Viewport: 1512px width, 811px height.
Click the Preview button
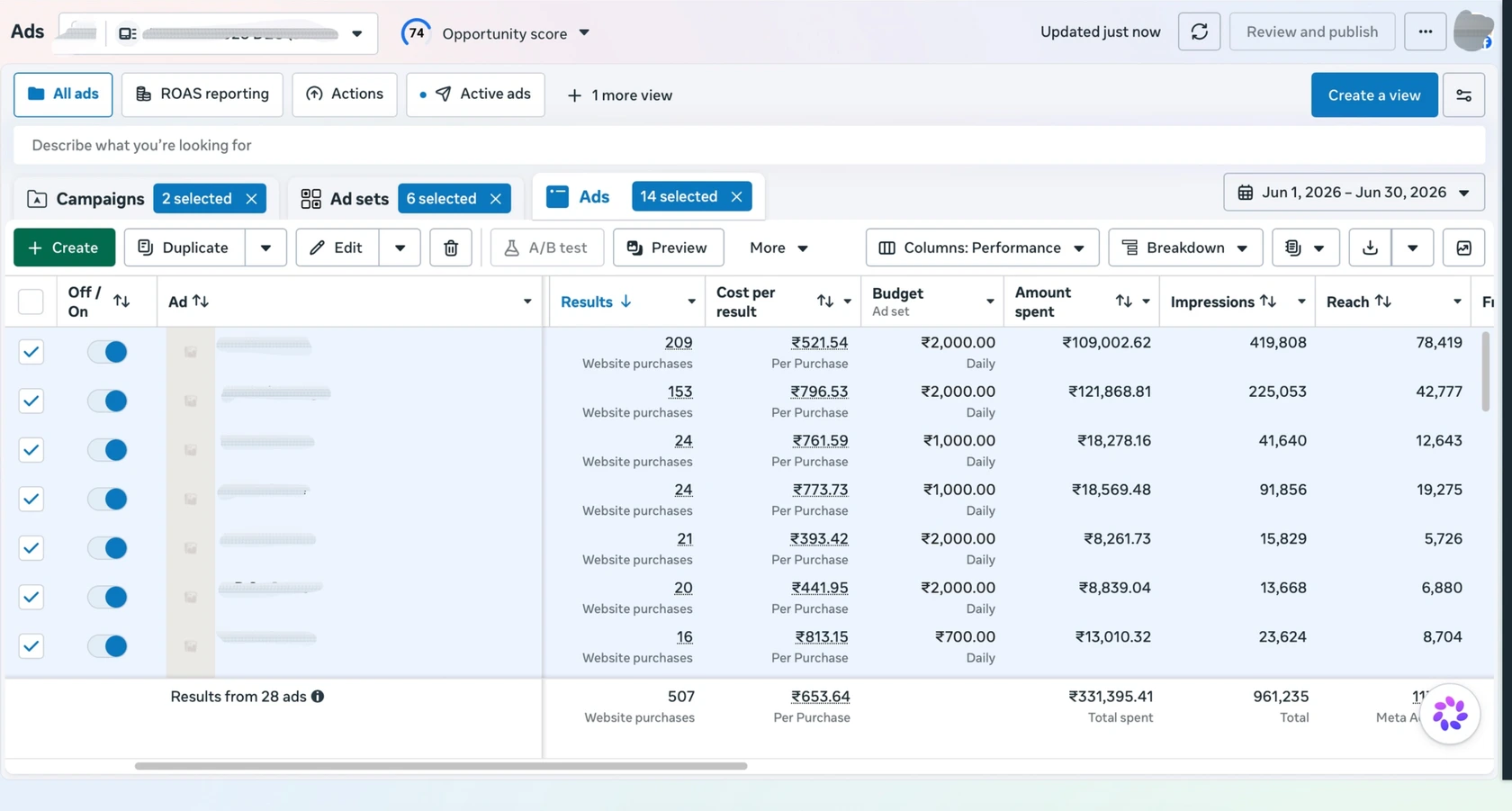[x=668, y=248]
